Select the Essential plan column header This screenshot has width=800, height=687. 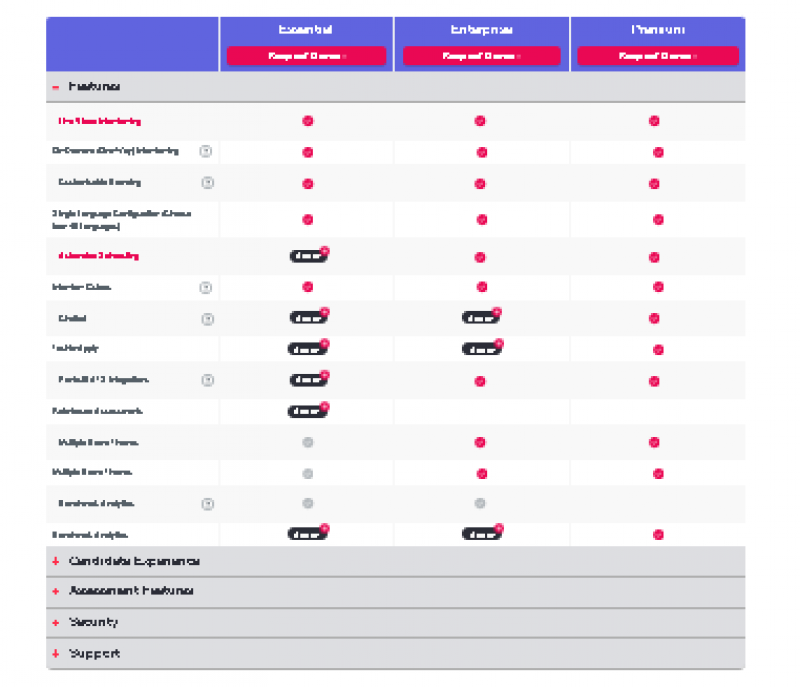(307, 29)
